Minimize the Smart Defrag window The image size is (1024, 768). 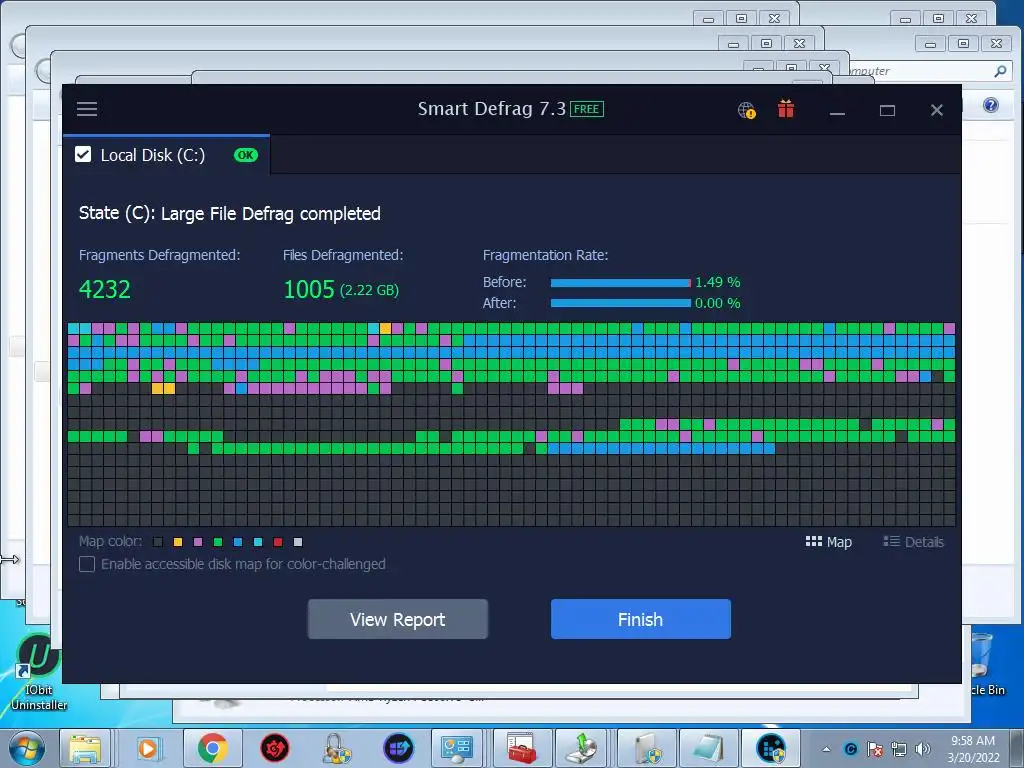coord(837,112)
